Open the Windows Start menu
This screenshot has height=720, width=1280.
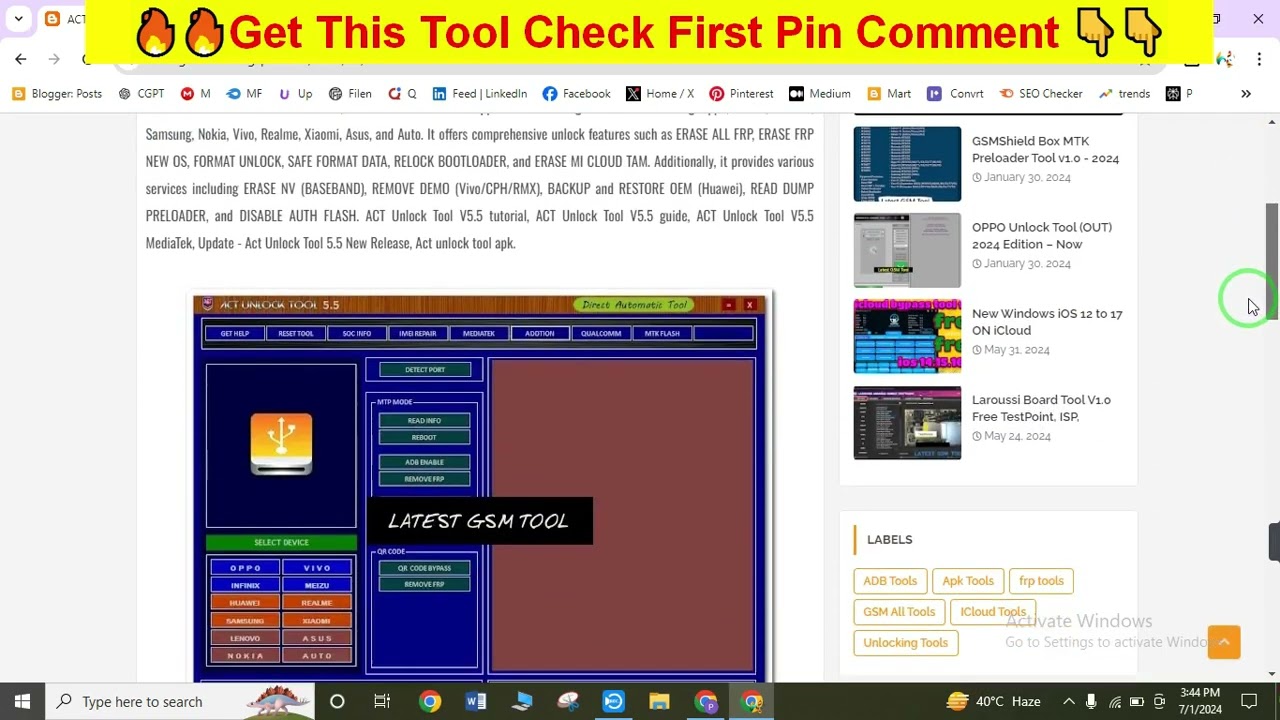point(22,701)
